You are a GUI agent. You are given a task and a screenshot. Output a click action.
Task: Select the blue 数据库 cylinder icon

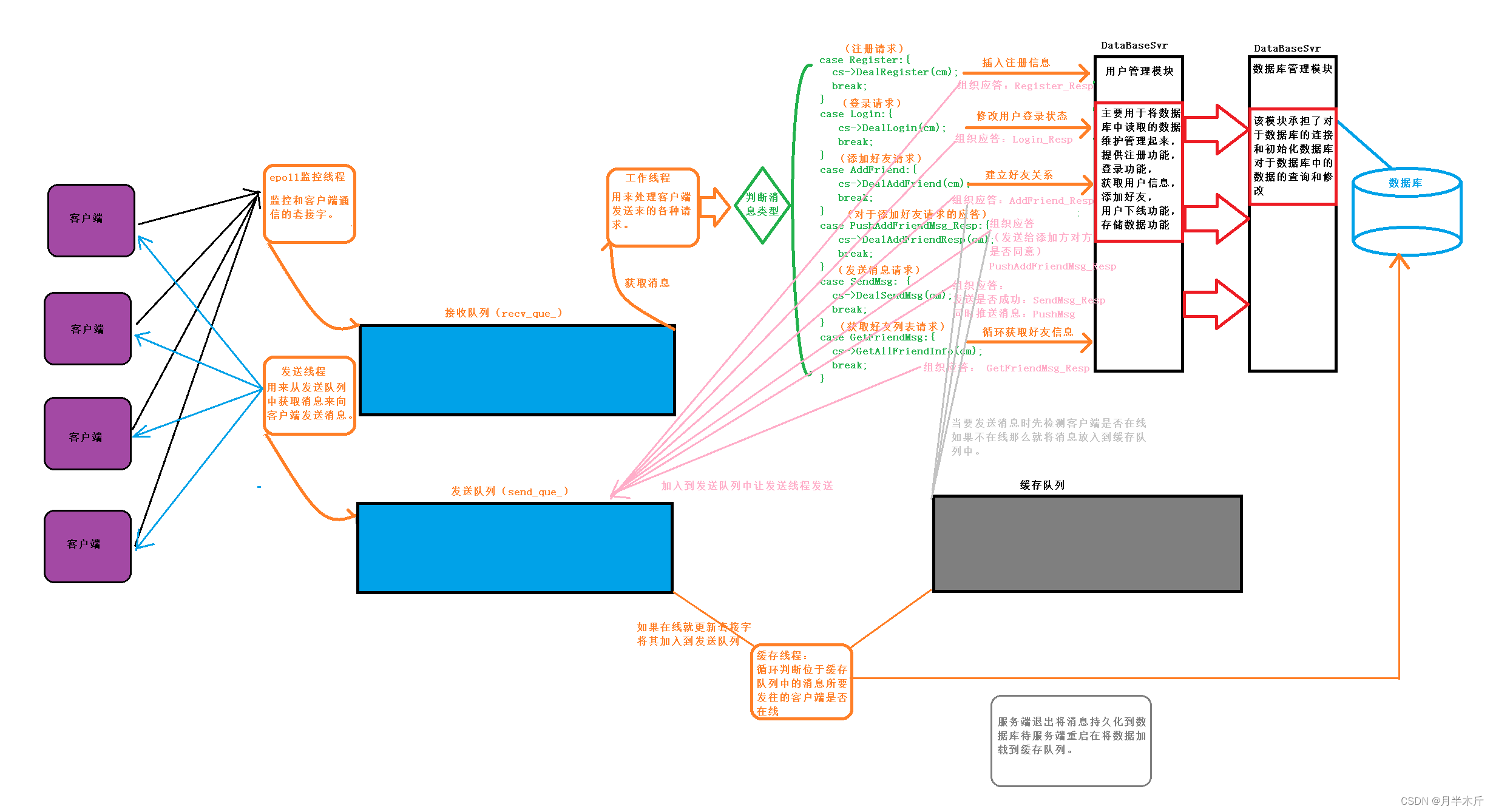(x=1406, y=214)
